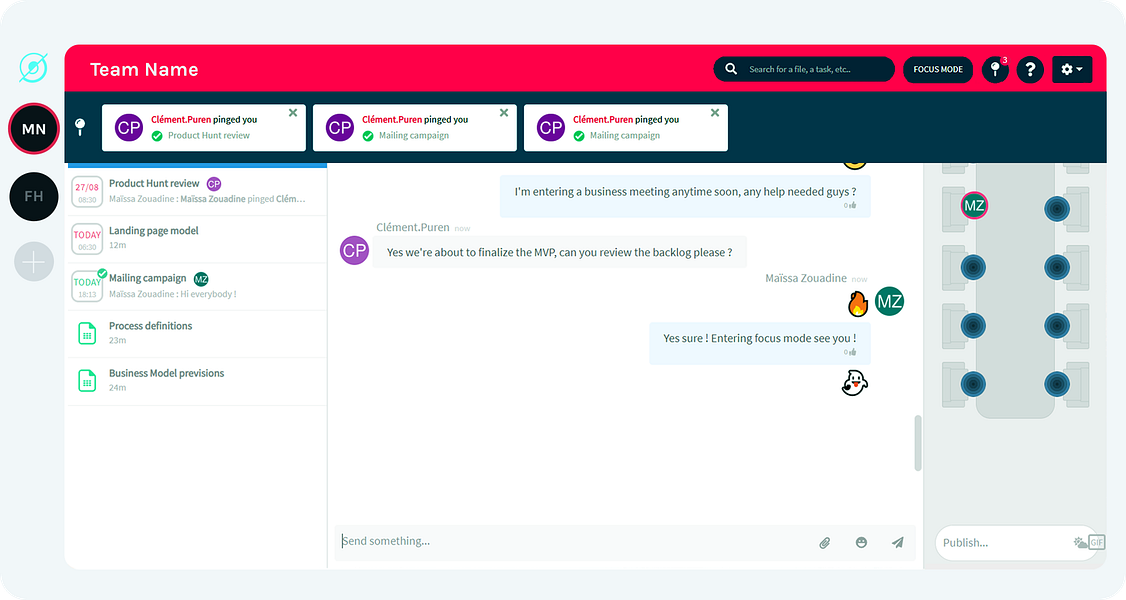Add a new team with the plus button

point(34,262)
